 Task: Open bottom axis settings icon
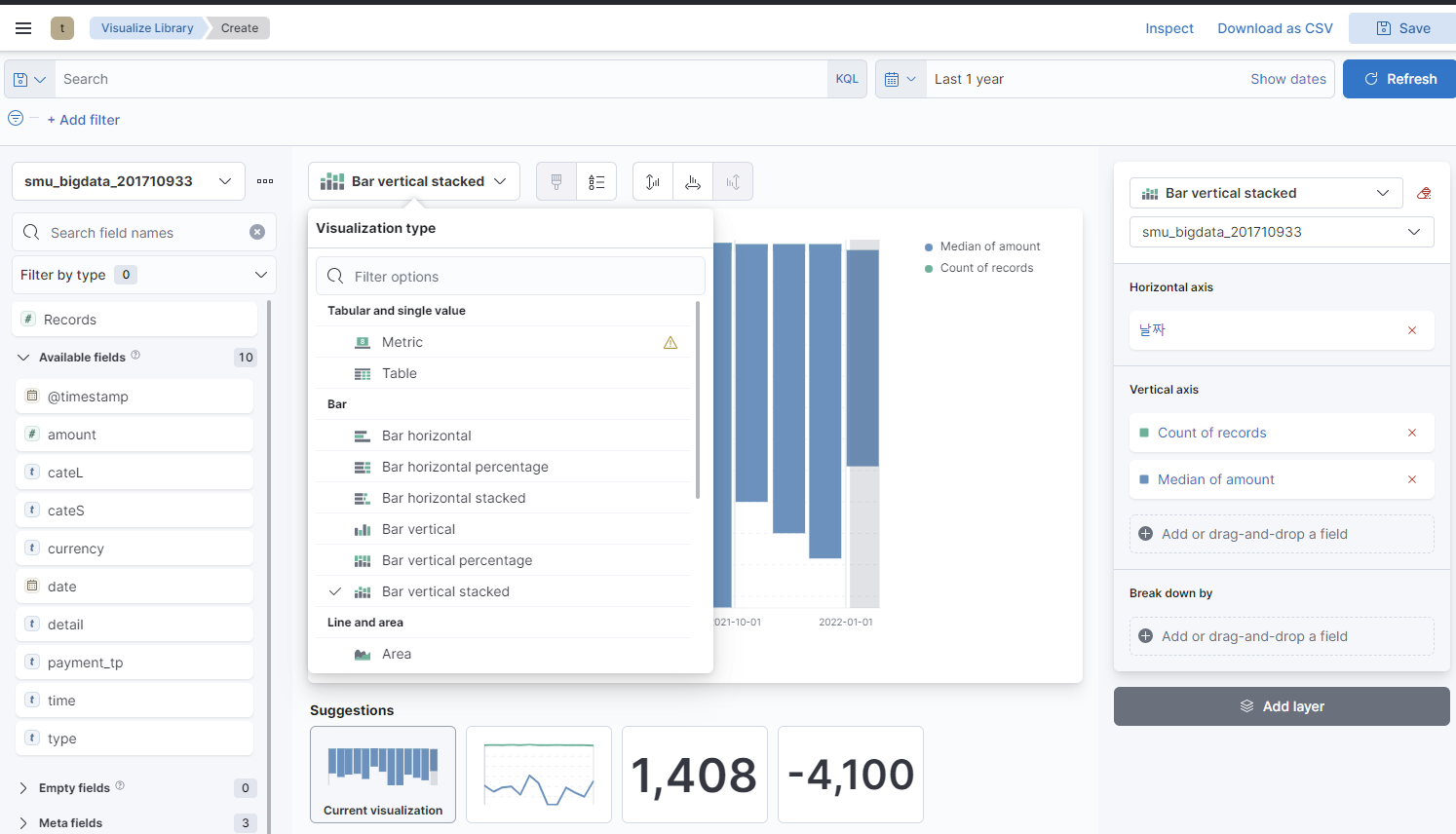pos(693,181)
